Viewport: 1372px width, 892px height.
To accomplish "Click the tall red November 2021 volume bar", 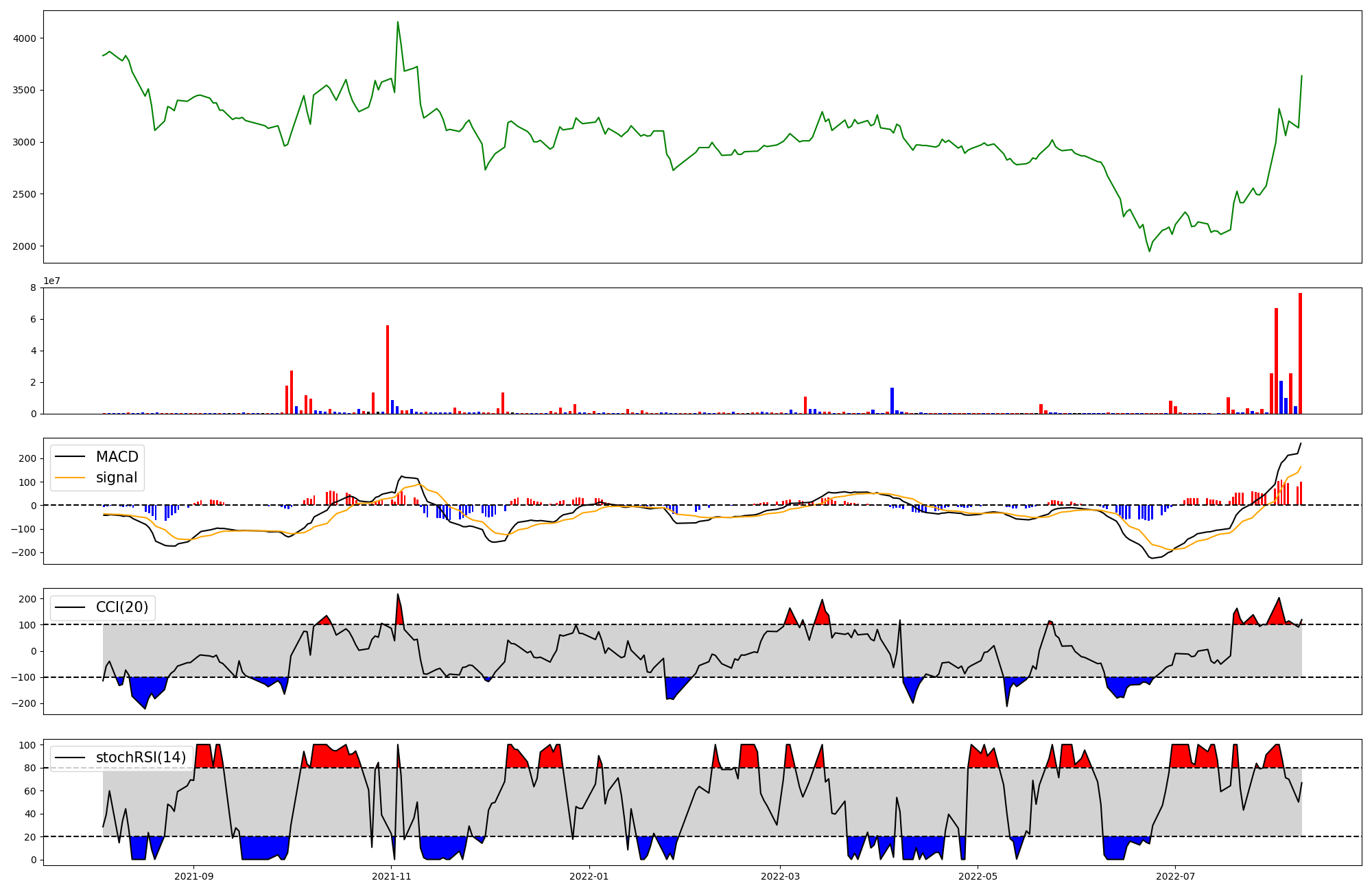I will click(x=388, y=369).
